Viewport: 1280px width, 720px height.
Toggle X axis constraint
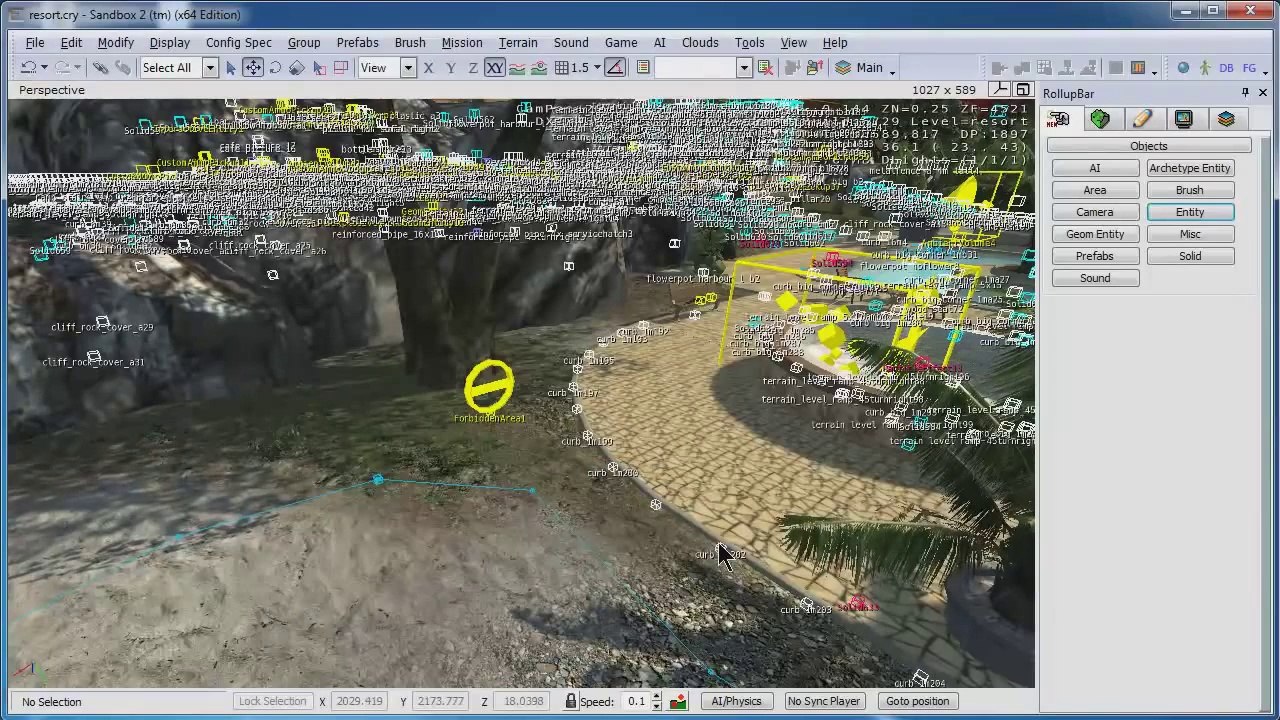click(x=428, y=68)
